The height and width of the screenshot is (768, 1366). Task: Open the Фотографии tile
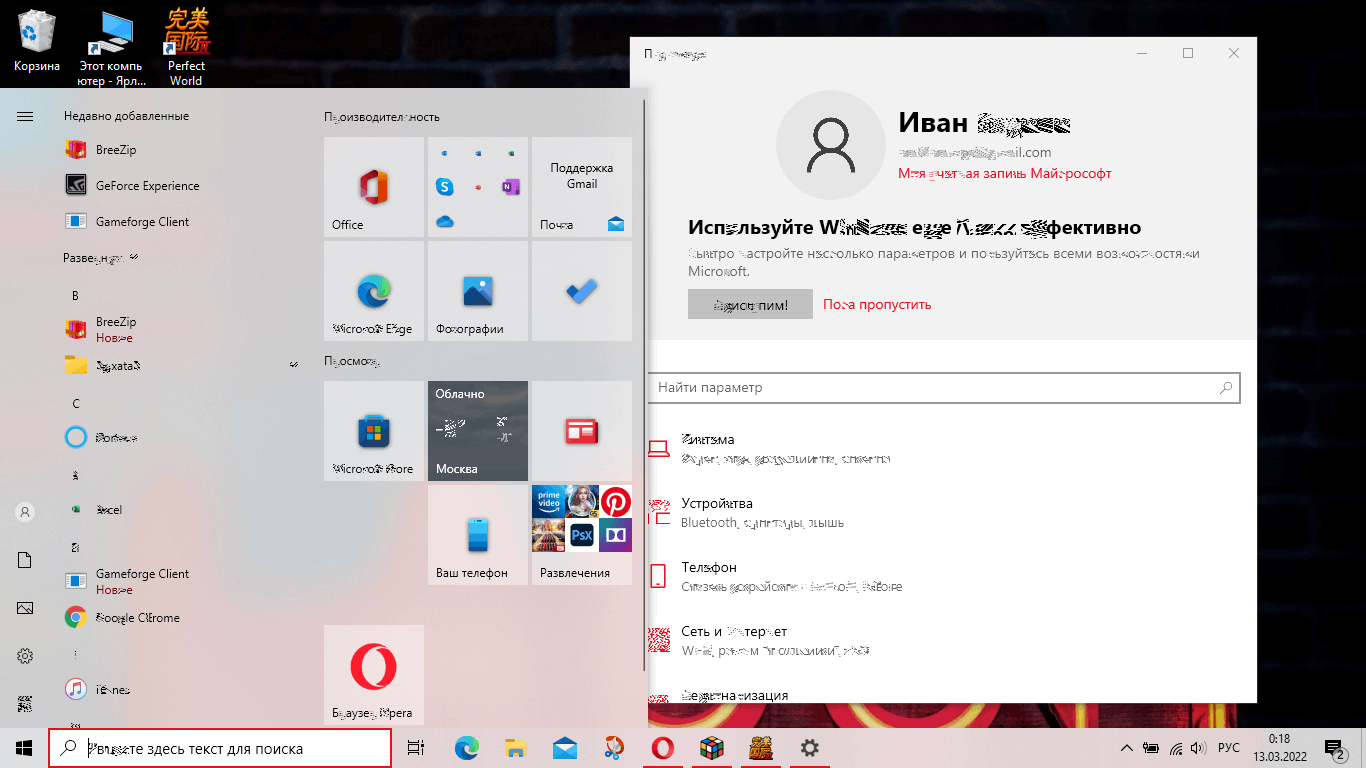478,291
